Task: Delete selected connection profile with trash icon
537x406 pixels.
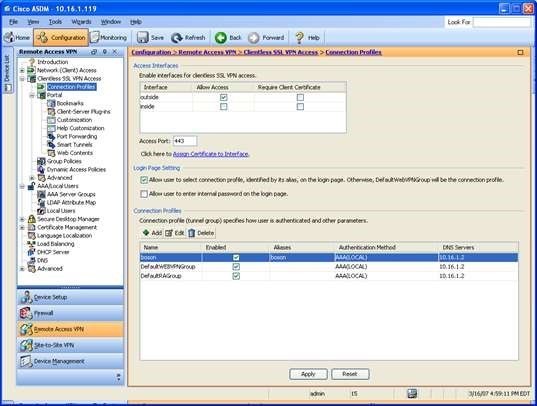Action: (x=191, y=233)
